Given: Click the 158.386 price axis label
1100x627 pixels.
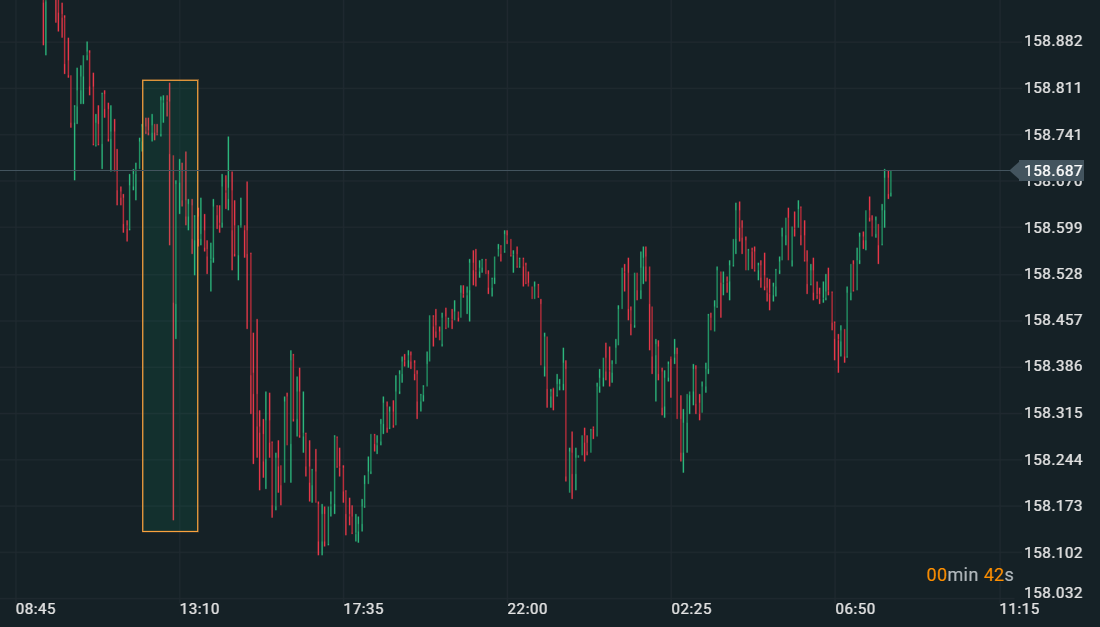Looking at the screenshot, I should [x=1053, y=366].
